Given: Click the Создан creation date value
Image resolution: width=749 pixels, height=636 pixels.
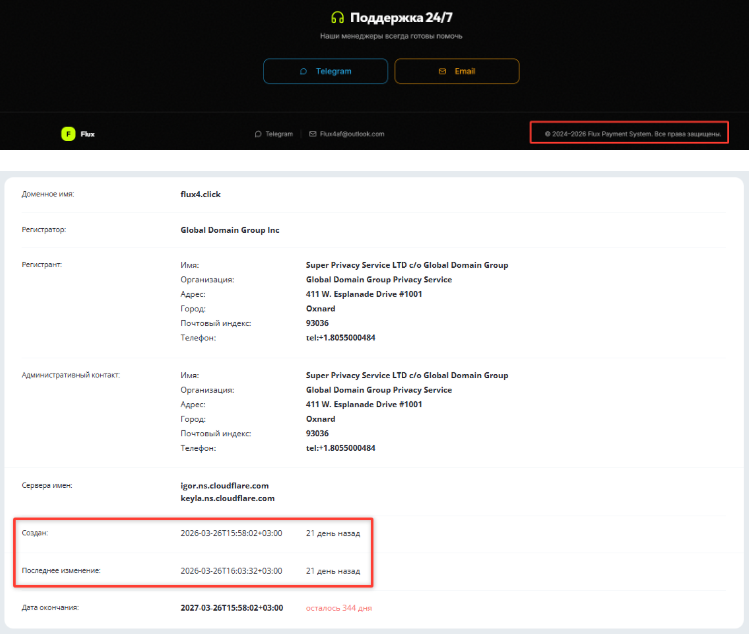Looking at the screenshot, I should coord(231,533).
